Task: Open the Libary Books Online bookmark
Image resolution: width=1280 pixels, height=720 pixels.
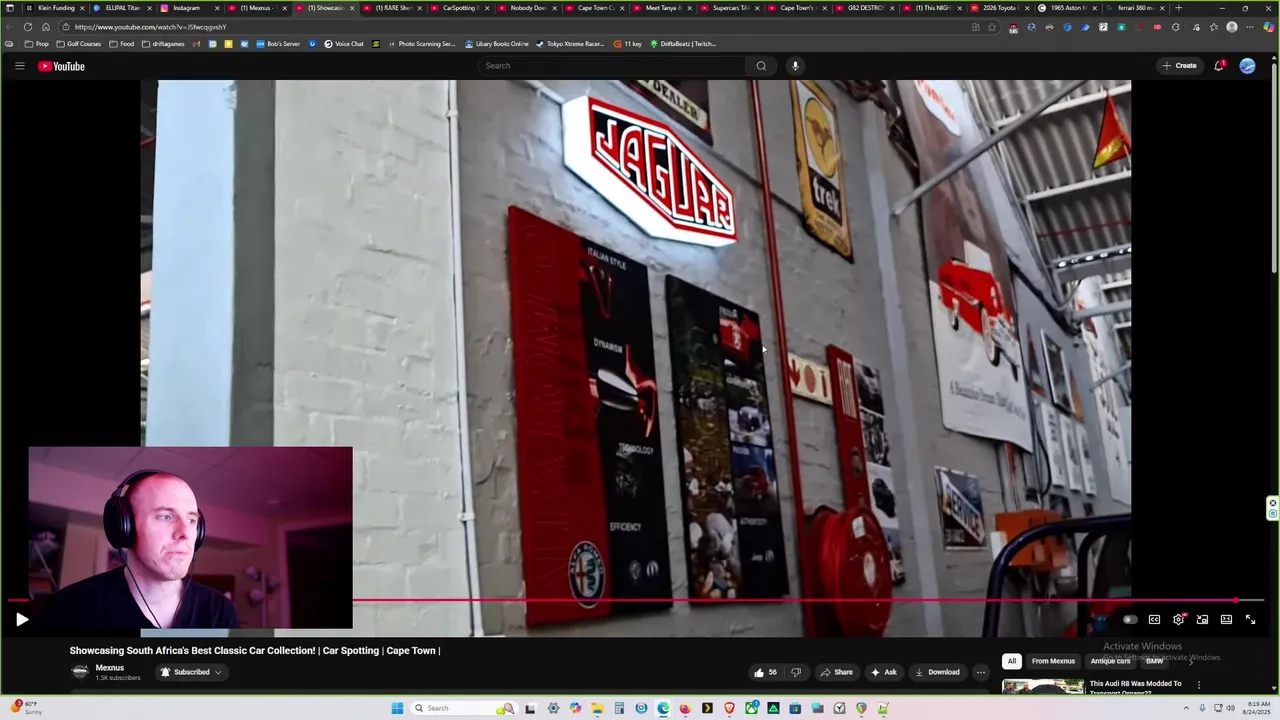Action: pos(497,44)
